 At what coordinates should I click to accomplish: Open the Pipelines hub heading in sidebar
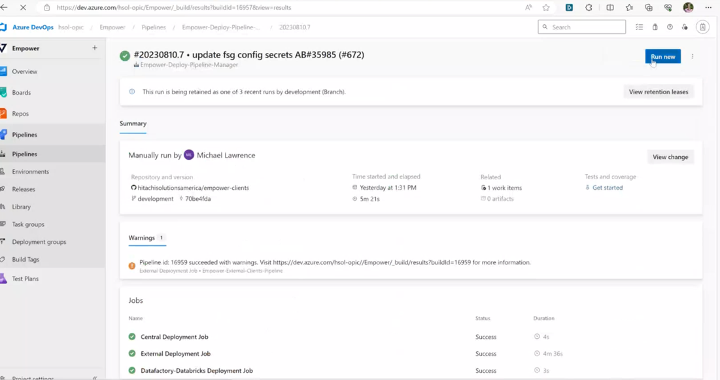click(x=24, y=135)
